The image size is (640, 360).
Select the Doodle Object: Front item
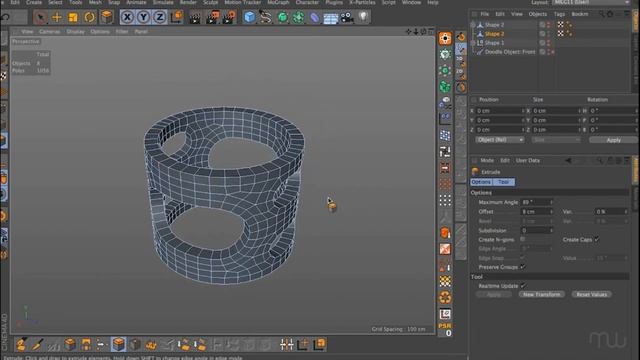(x=510, y=52)
